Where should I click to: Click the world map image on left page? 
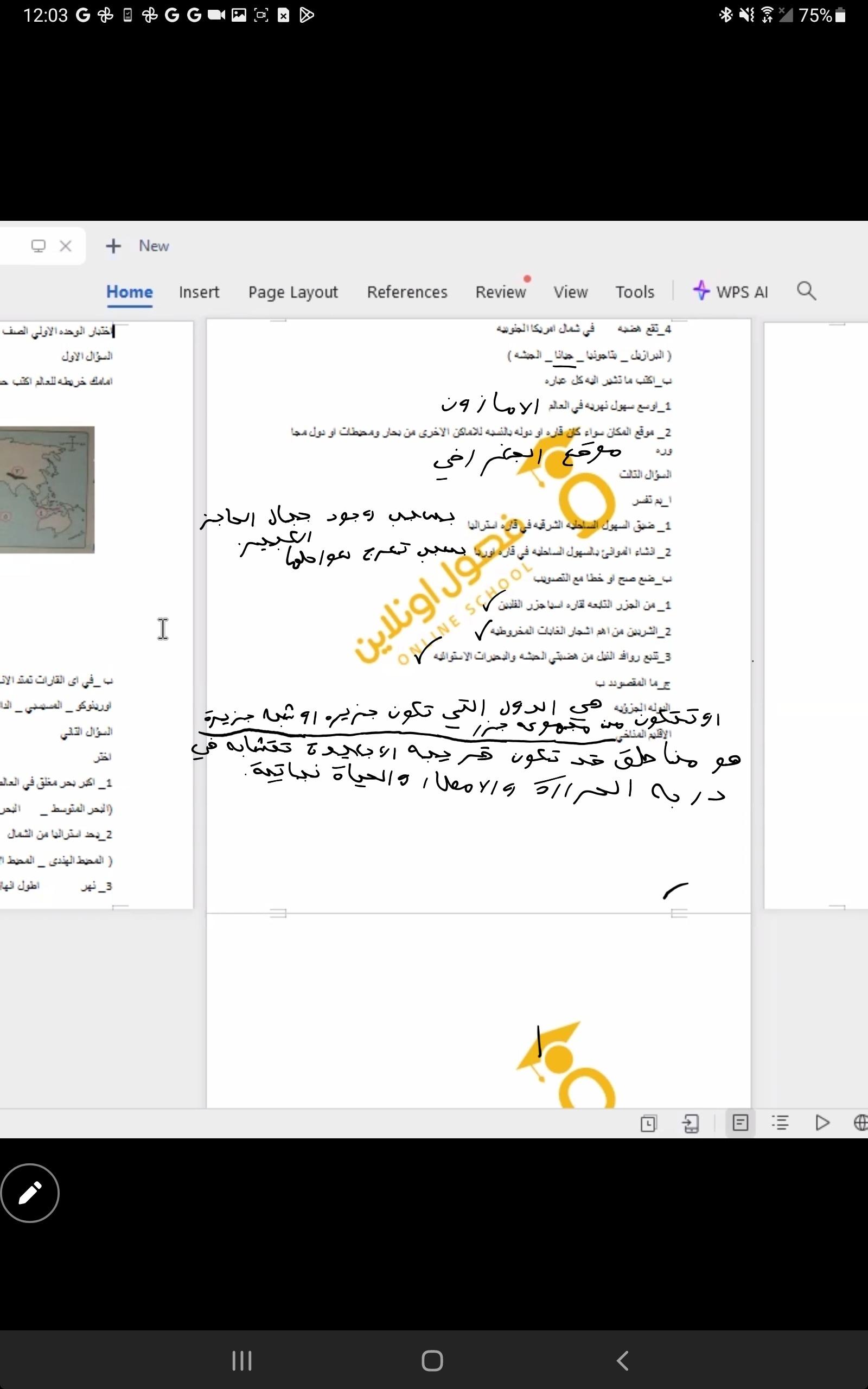47,489
